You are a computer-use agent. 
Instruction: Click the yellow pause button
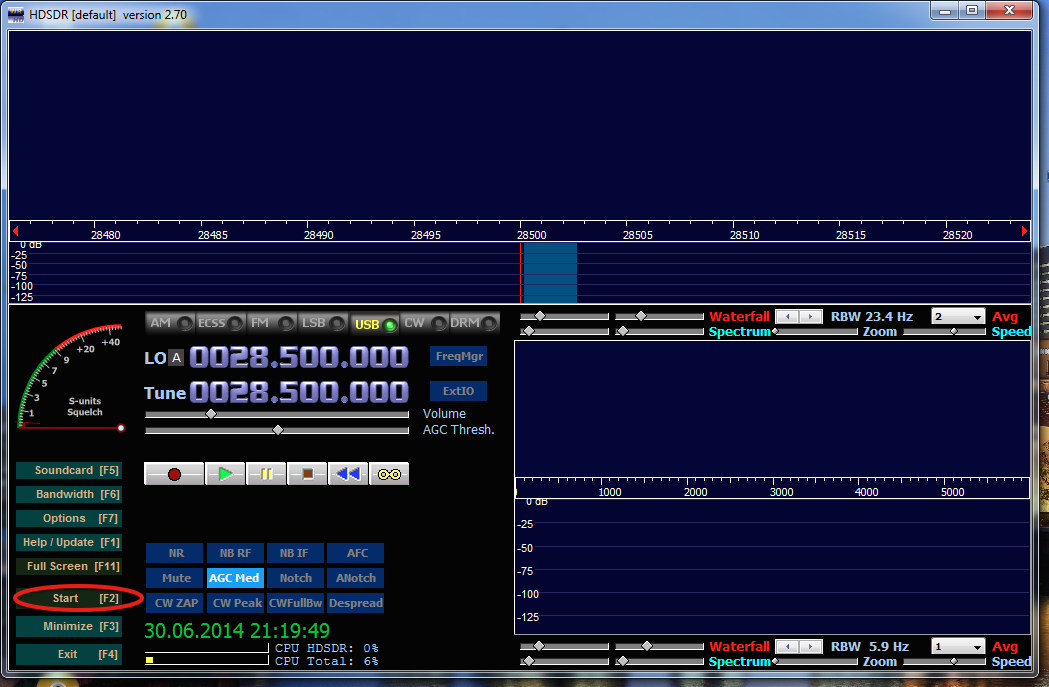click(267, 474)
